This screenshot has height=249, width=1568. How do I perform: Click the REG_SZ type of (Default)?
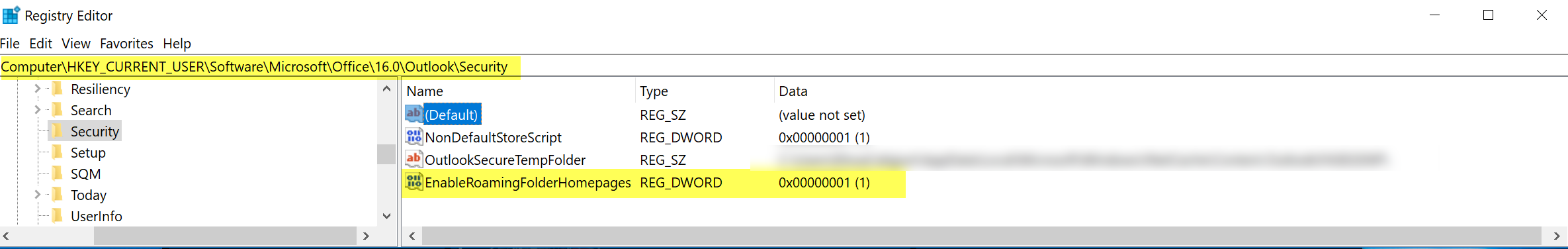(x=662, y=115)
